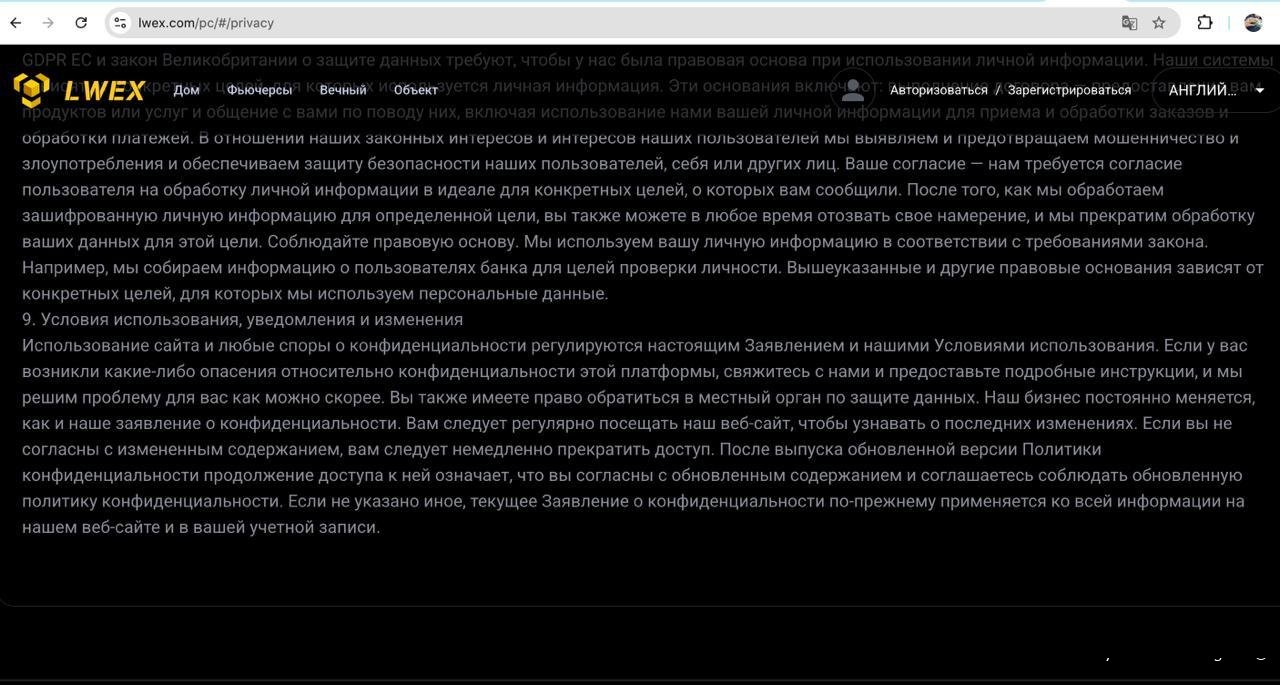Go back using the browser back arrow
Image resolution: width=1280 pixels, height=685 pixels.
coord(16,22)
